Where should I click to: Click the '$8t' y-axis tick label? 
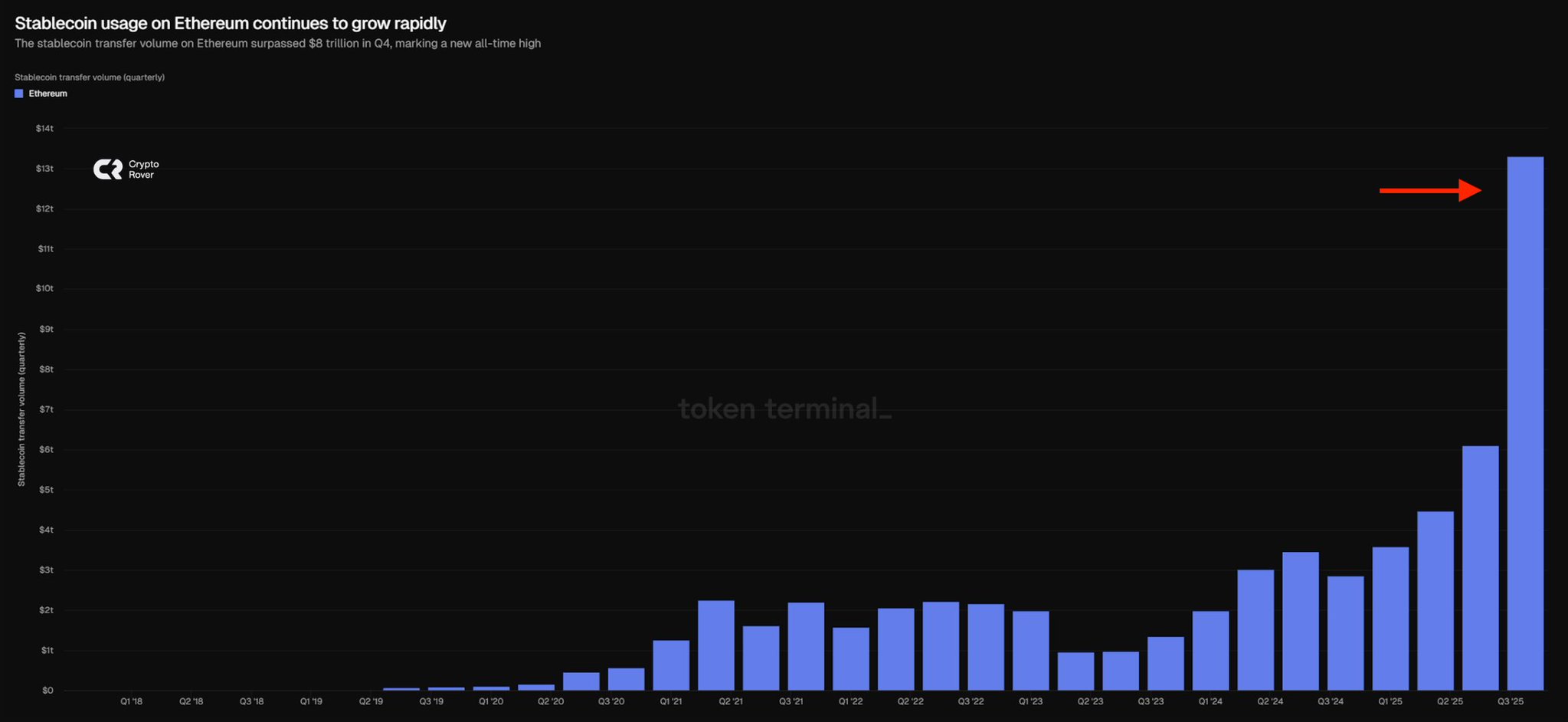tap(47, 369)
